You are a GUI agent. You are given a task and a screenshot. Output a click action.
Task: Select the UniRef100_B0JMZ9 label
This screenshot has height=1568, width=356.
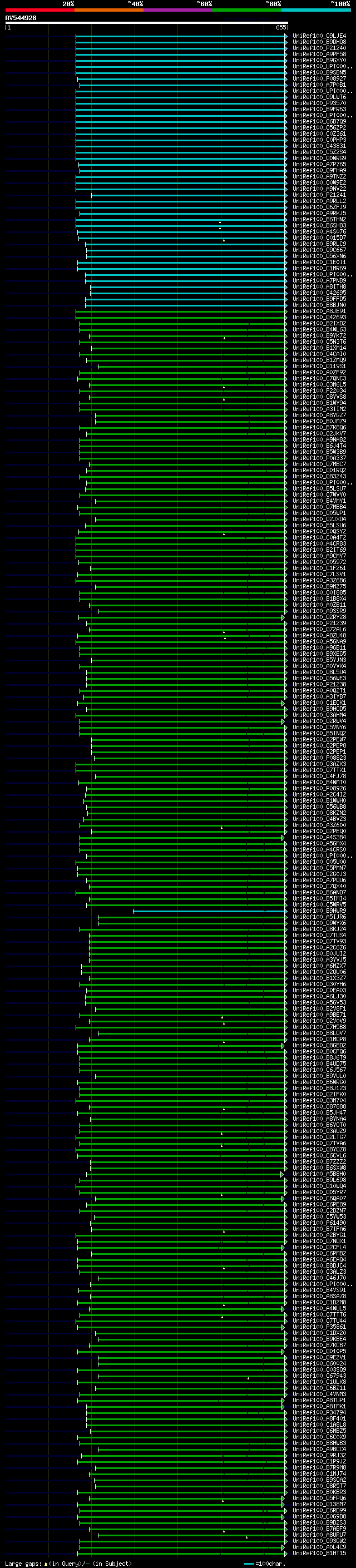tap(319, 421)
